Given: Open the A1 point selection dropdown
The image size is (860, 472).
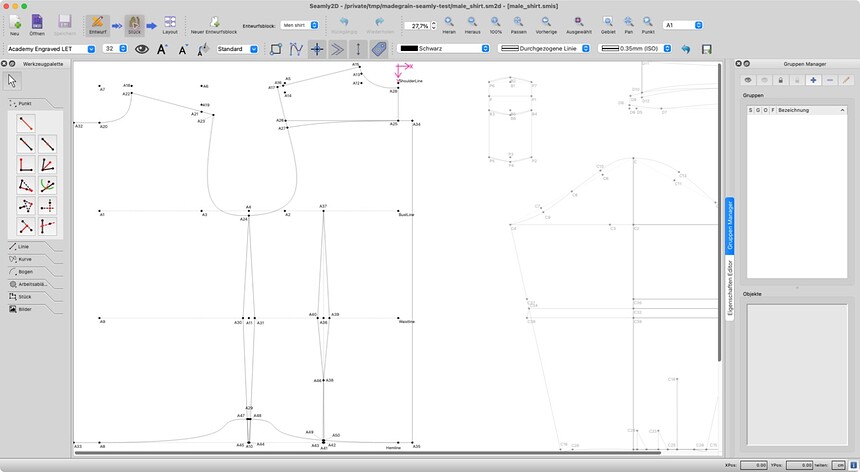Looking at the screenshot, I should click(x=683, y=25).
